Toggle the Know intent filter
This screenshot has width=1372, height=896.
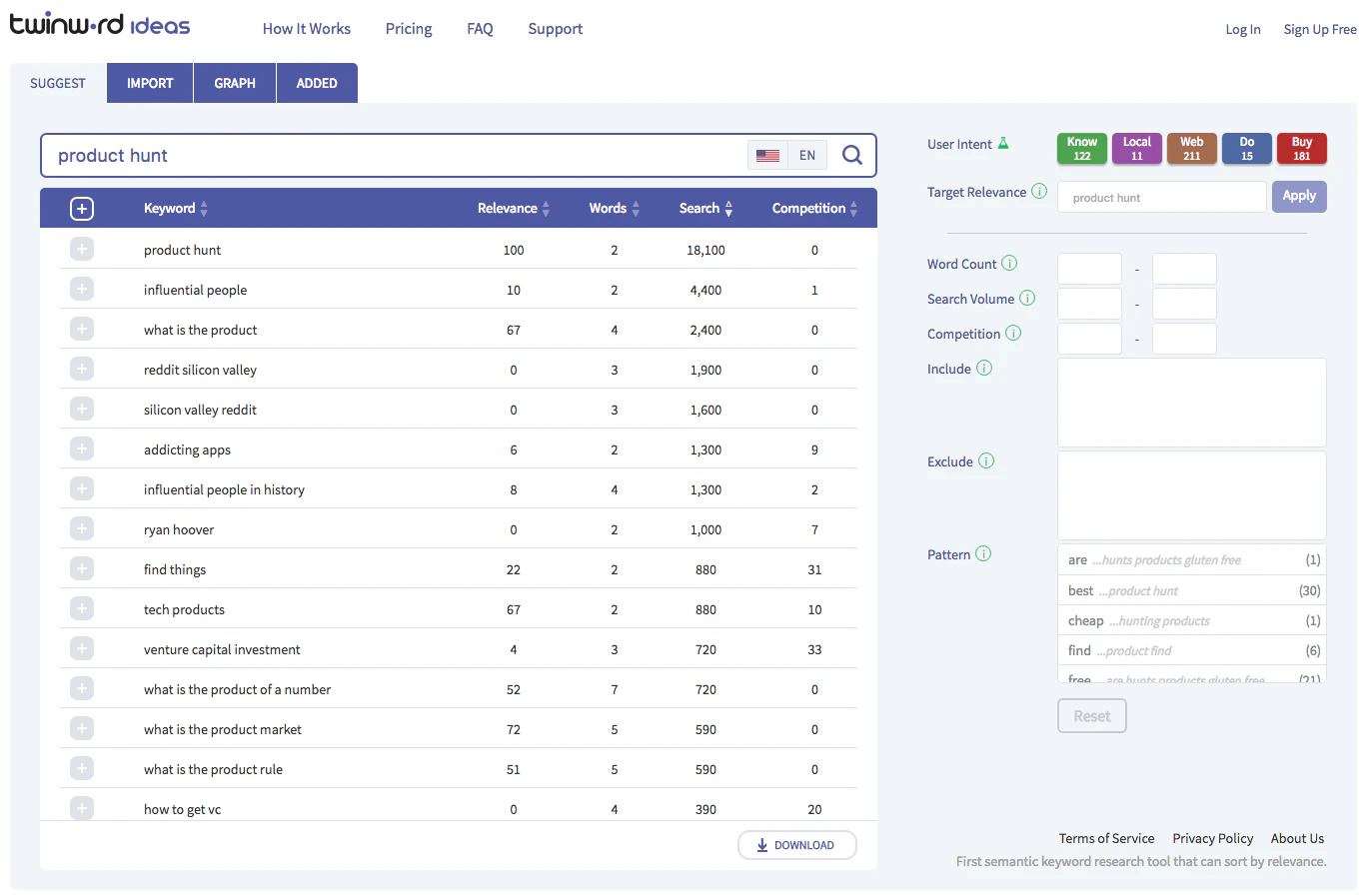(x=1081, y=148)
